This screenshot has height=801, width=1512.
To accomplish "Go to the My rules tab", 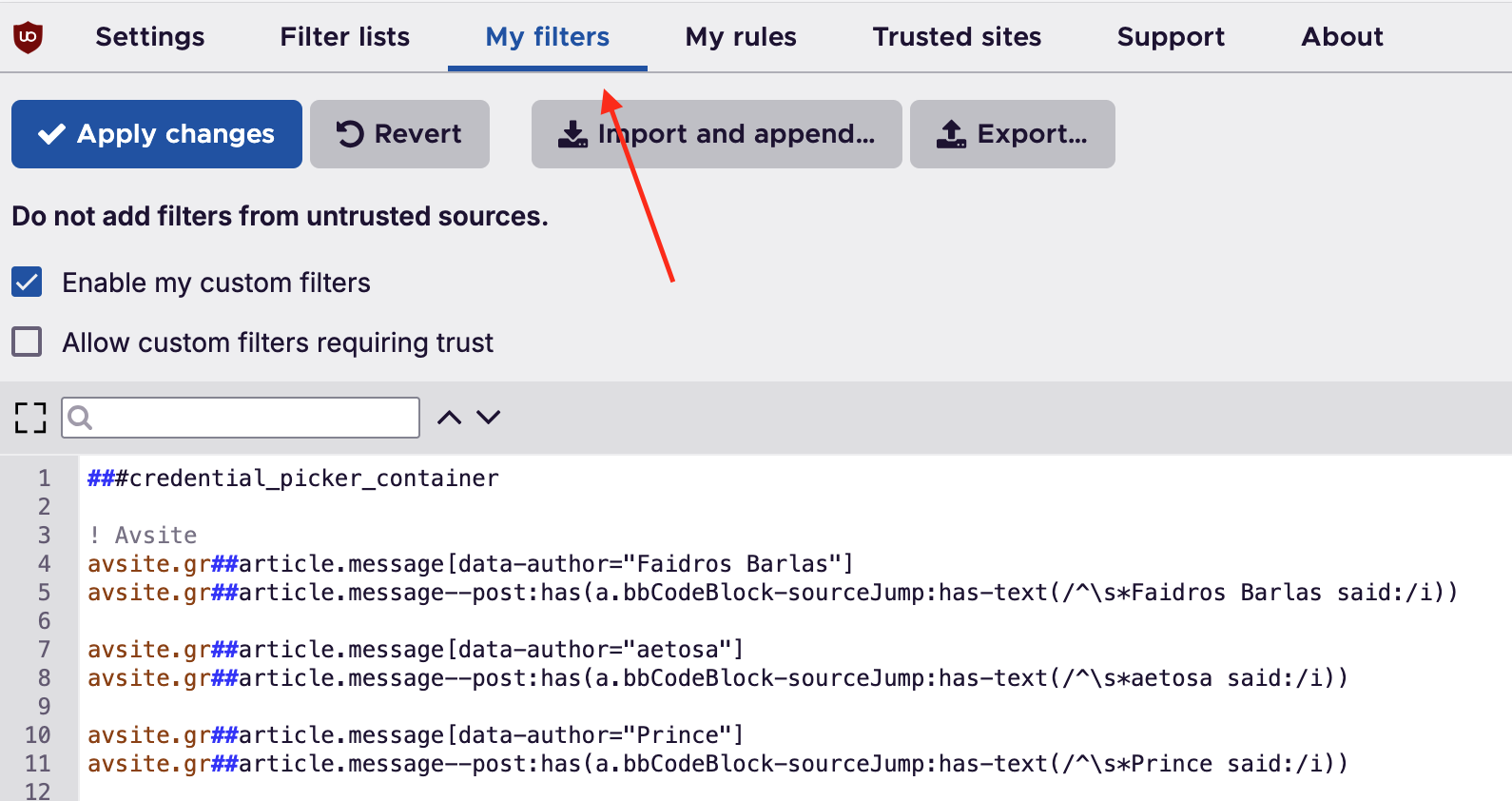I will click(741, 37).
